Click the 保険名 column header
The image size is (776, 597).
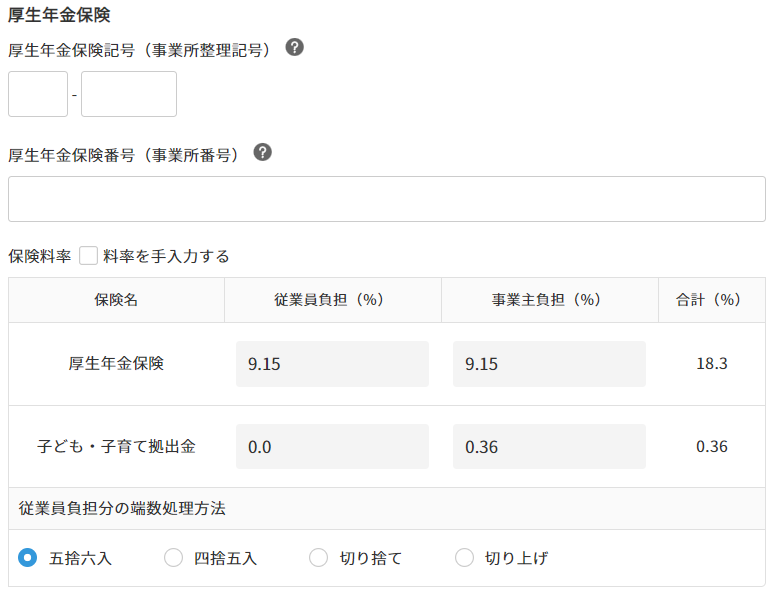[x=116, y=300]
